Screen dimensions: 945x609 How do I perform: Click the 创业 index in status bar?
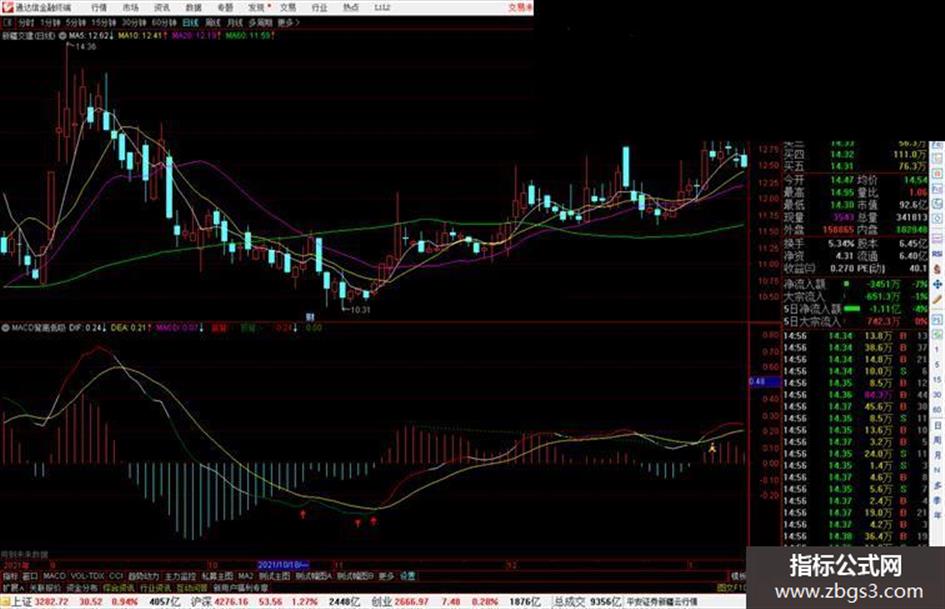[382, 601]
